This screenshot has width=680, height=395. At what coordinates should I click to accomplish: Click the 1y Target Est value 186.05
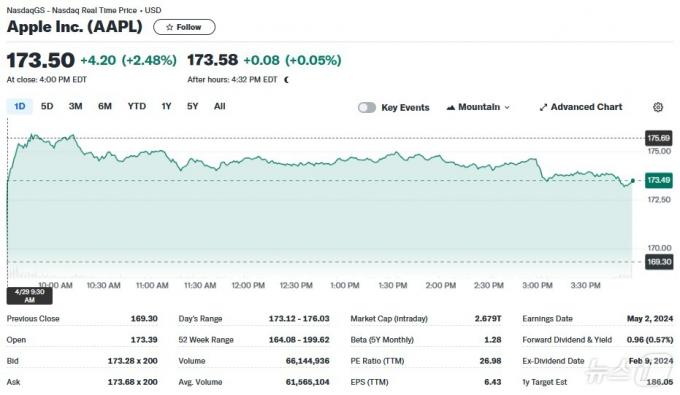(660, 382)
